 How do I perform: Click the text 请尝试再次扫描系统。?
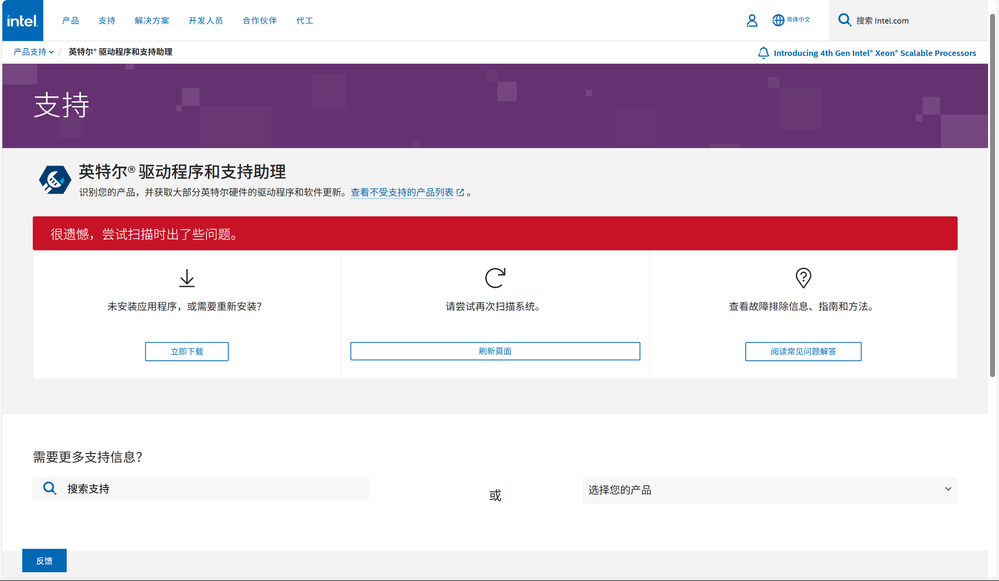495,306
